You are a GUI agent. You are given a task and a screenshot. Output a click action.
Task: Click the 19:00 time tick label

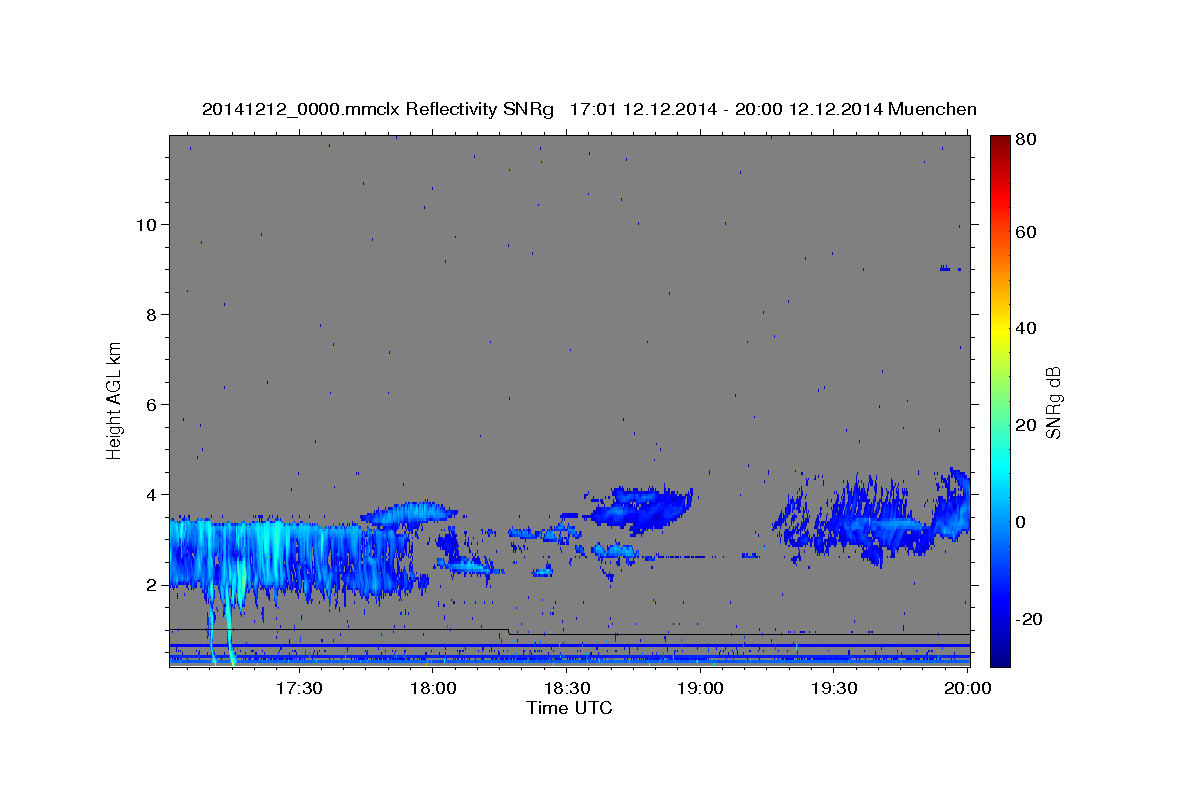(701, 688)
